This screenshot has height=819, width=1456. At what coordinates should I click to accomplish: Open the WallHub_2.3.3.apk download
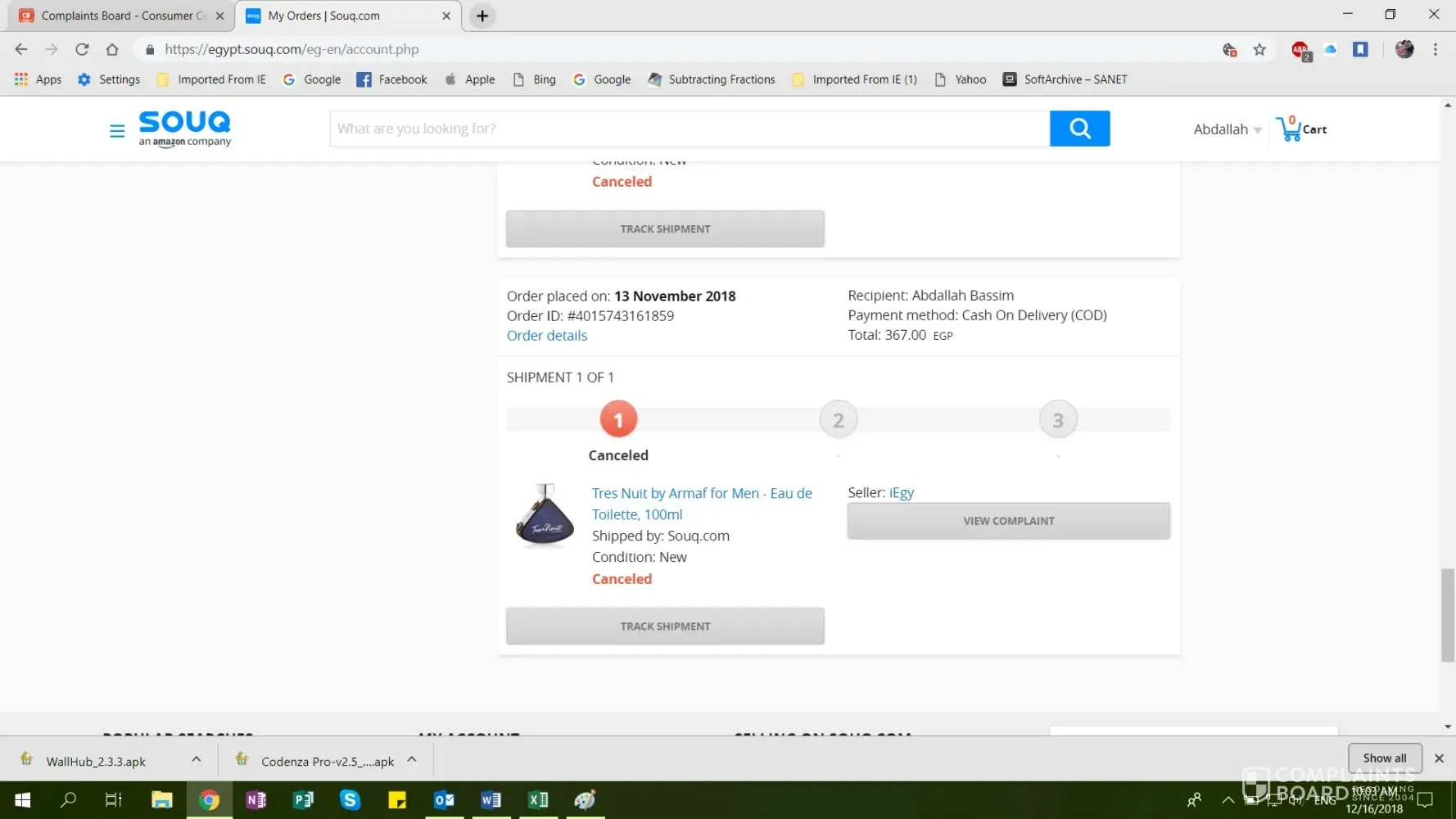click(x=96, y=761)
